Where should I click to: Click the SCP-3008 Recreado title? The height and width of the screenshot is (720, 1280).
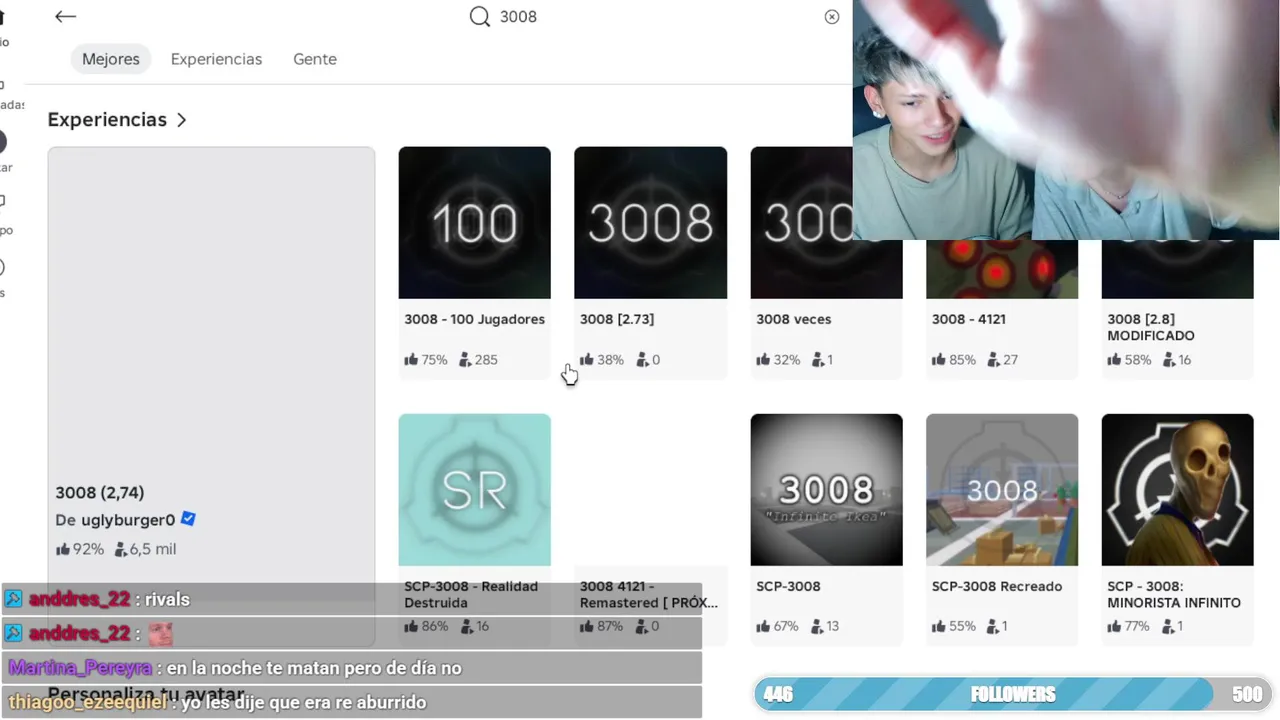point(997,586)
